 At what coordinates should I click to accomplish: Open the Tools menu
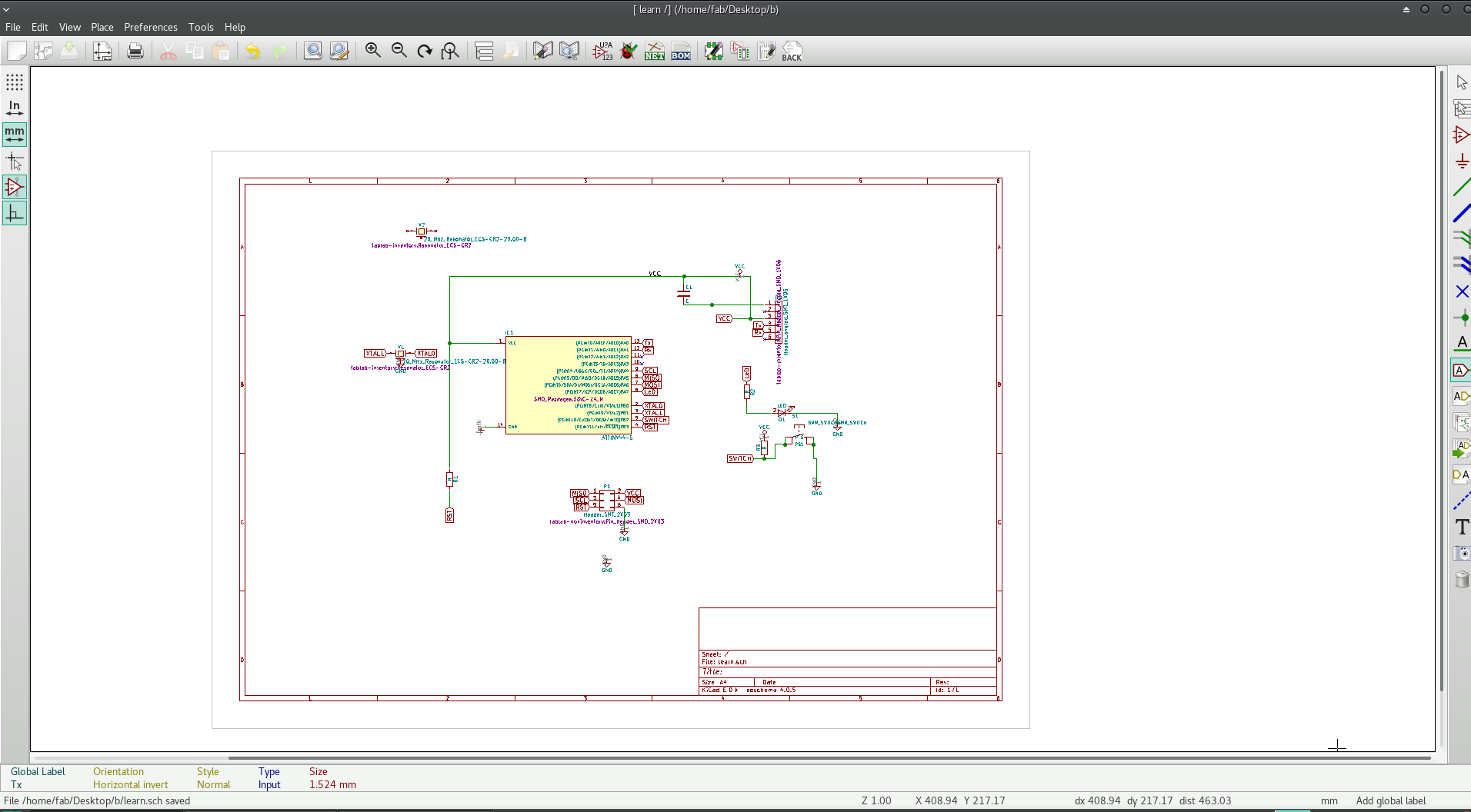coord(201,27)
